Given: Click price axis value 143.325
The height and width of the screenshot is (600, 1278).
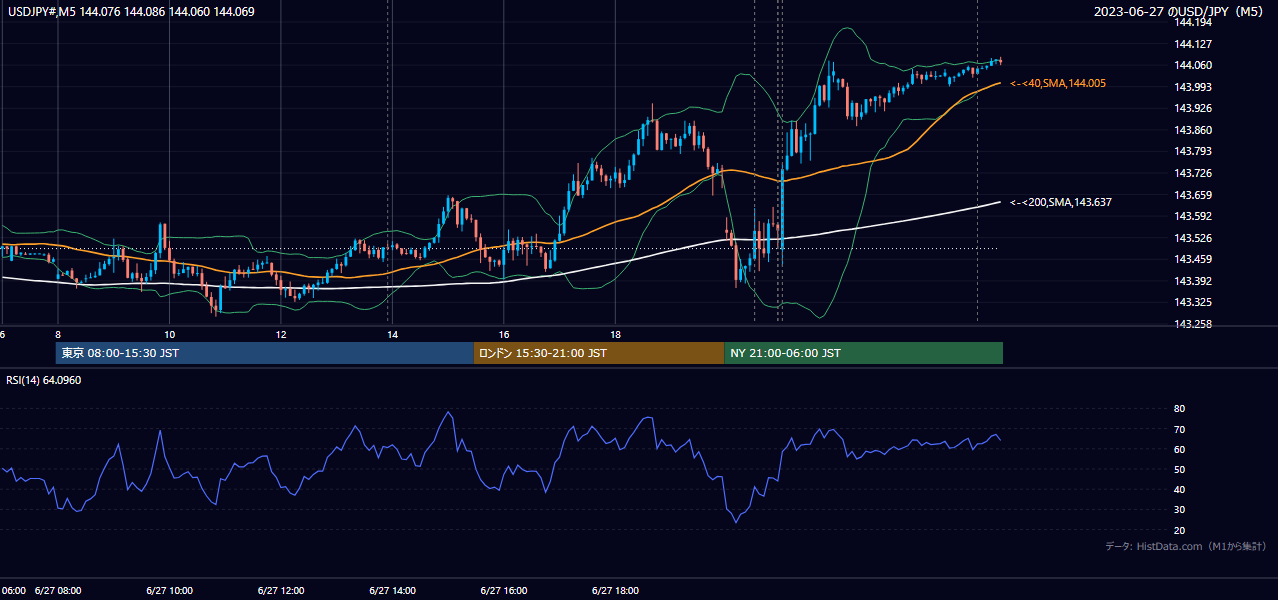Looking at the screenshot, I should click(1192, 302).
